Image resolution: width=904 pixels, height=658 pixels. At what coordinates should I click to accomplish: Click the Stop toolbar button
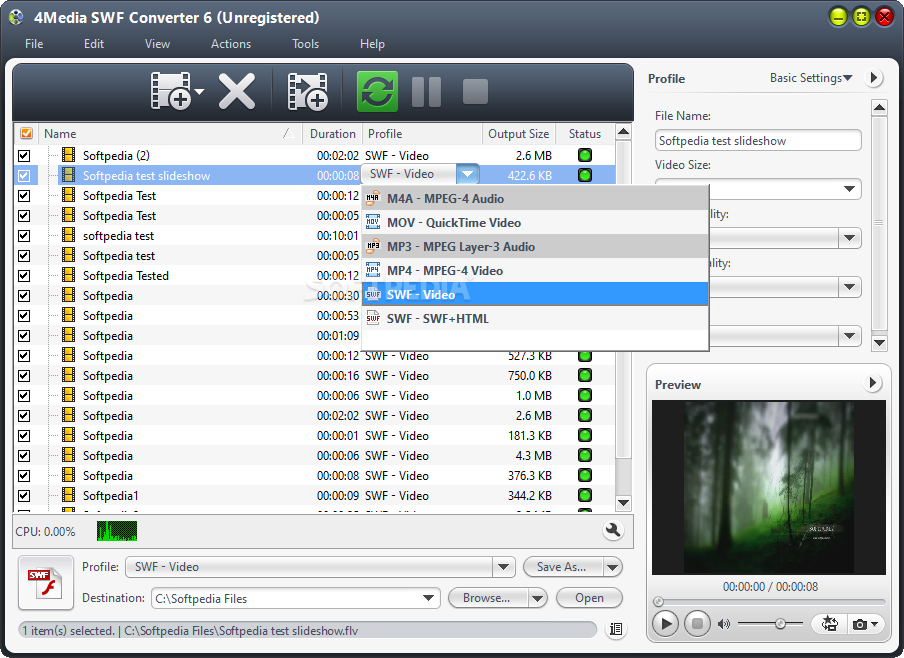pyautogui.click(x=475, y=91)
